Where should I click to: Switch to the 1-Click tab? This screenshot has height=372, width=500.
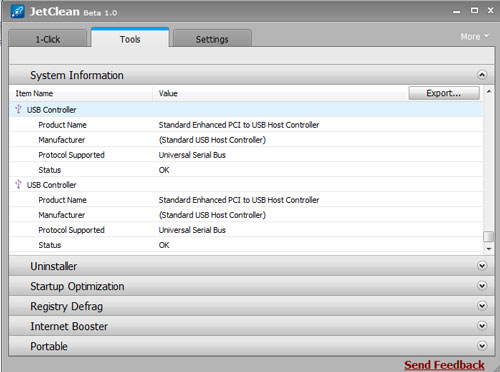pos(48,39)
